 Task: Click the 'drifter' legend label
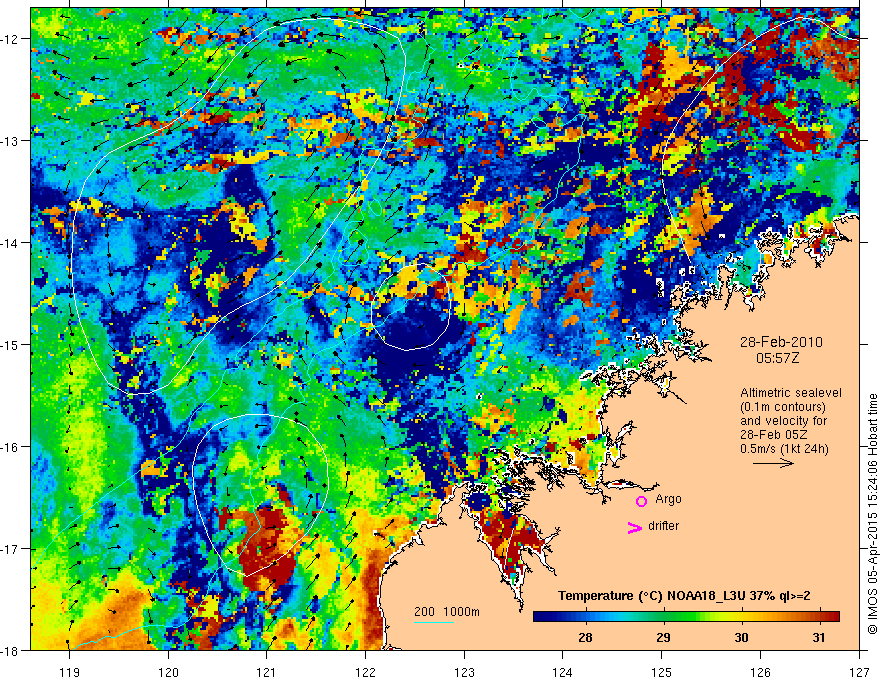pos(663,526)
